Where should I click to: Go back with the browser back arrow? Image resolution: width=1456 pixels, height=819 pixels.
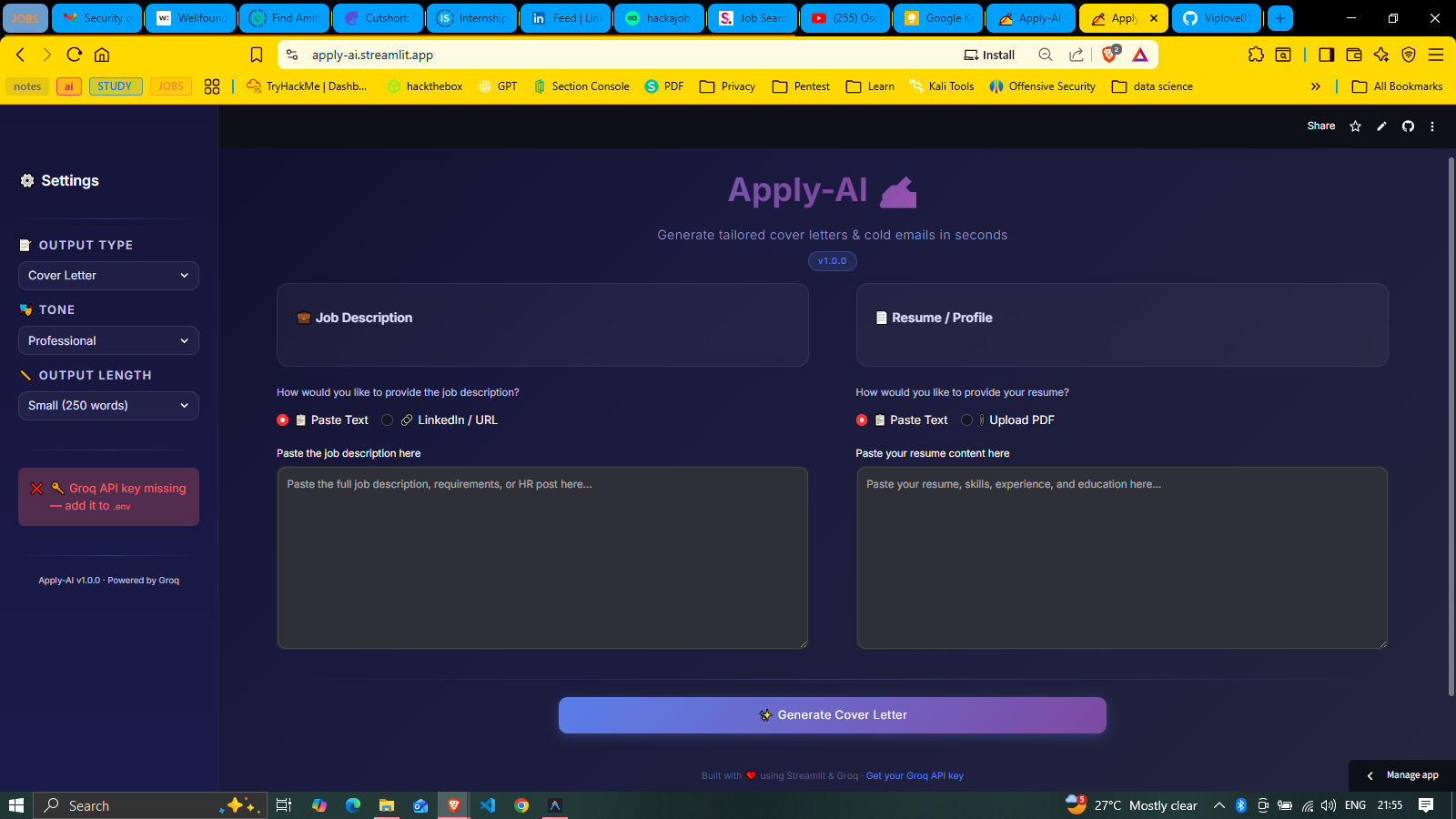pos(20,55)
